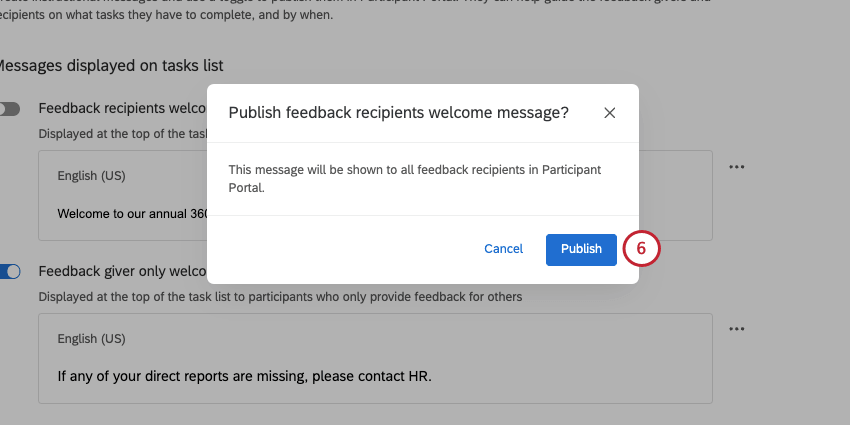Open options menu for feedback recipients message

(737, 167)
